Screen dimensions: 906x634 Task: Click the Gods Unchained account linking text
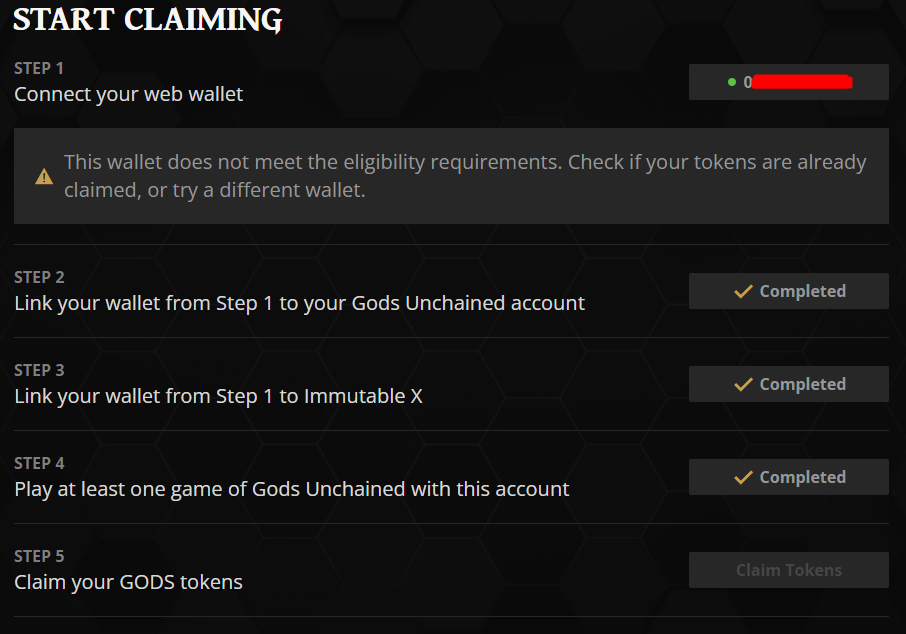(299, 303)
